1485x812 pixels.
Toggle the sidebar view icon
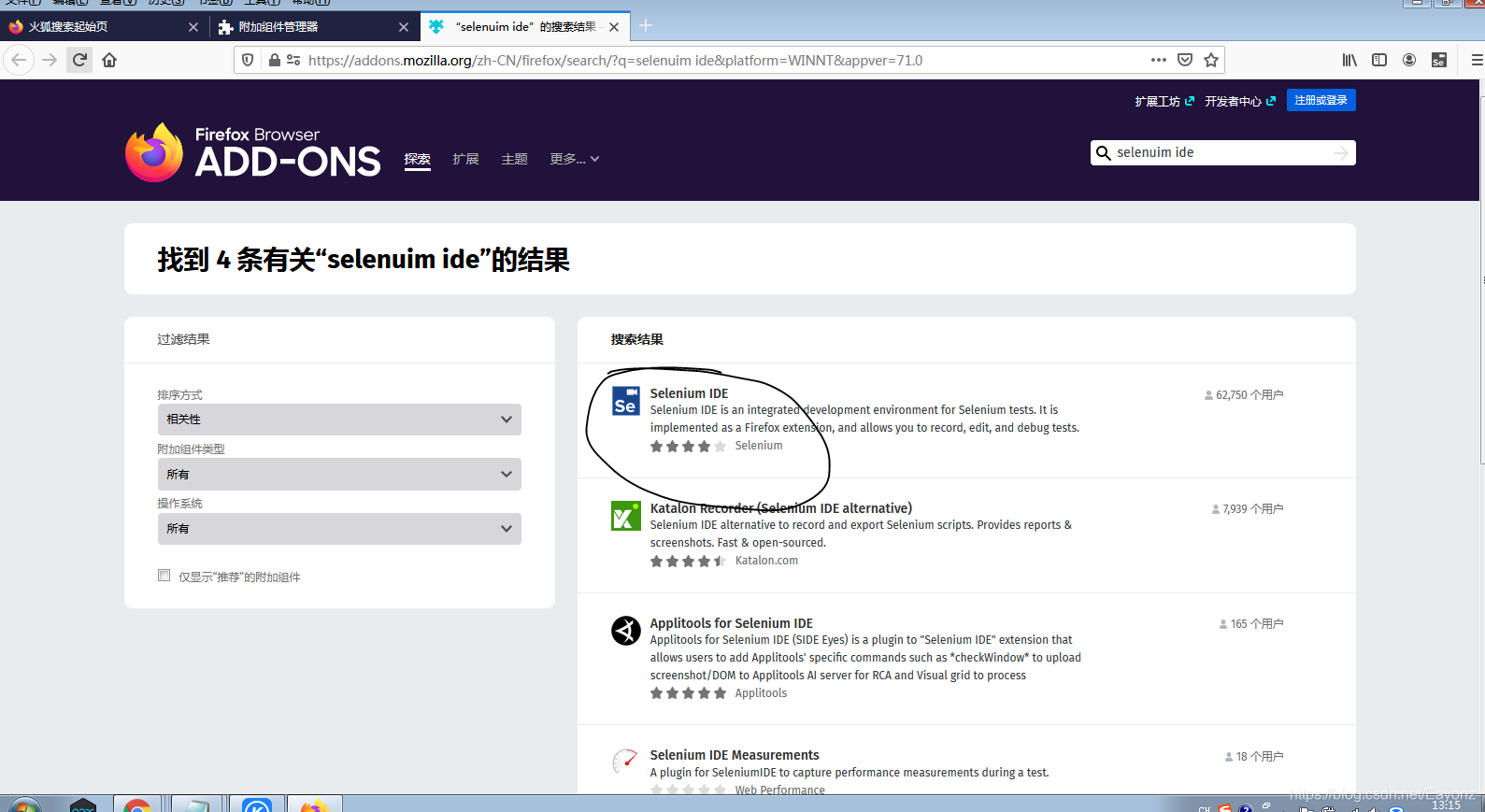click(x=1379, y=60)
